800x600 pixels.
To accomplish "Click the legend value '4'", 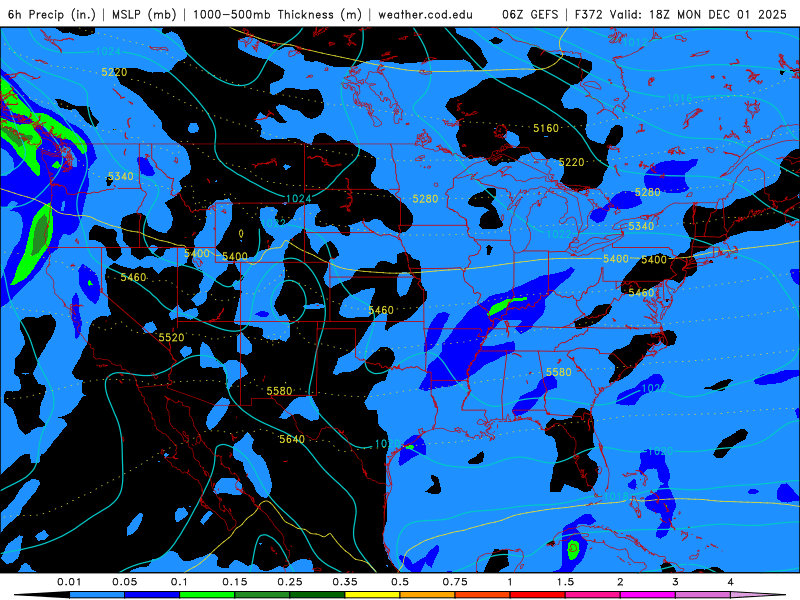I will pyautogui.click(x=731, y=582).
